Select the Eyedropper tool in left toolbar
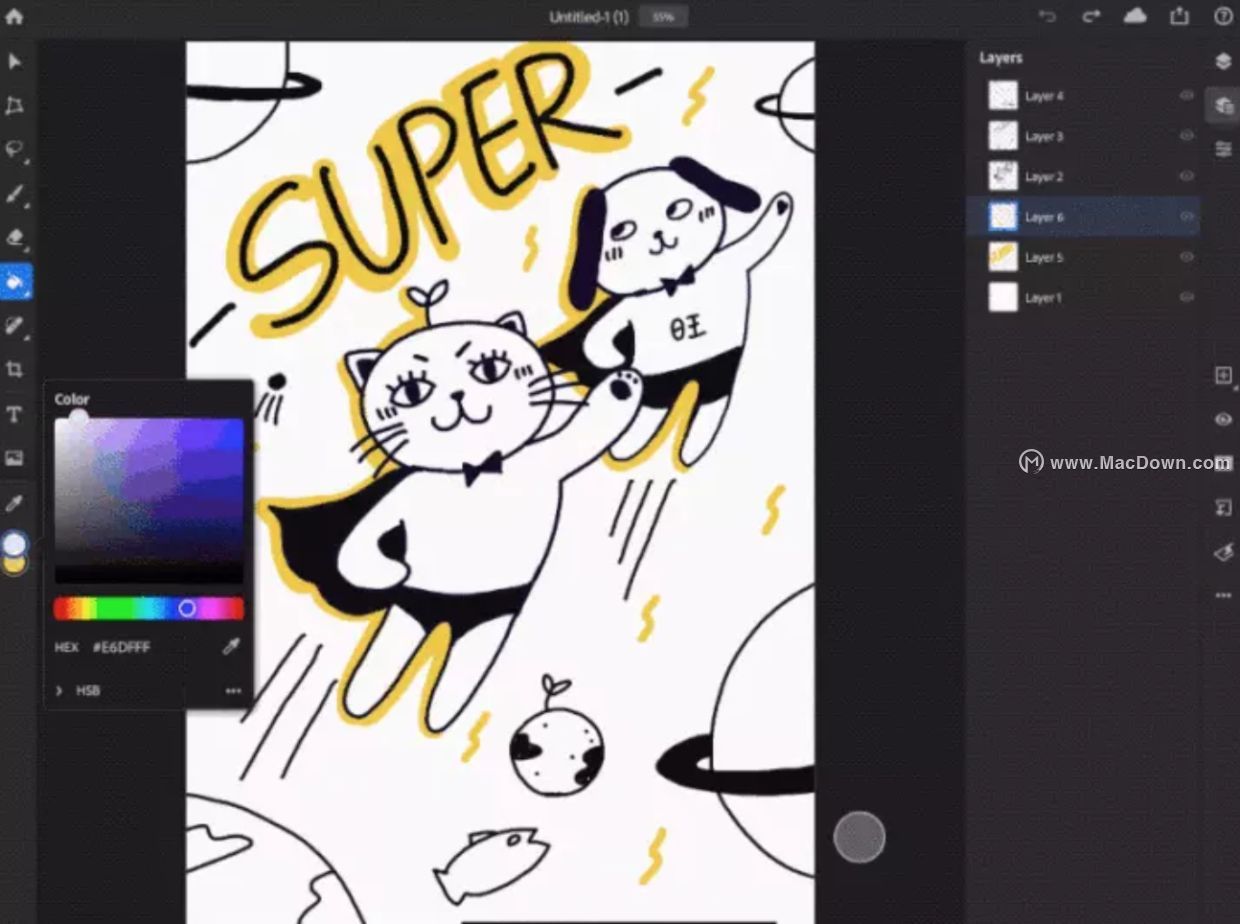This screenshot has width=1240, height=924. coord(15,502)
